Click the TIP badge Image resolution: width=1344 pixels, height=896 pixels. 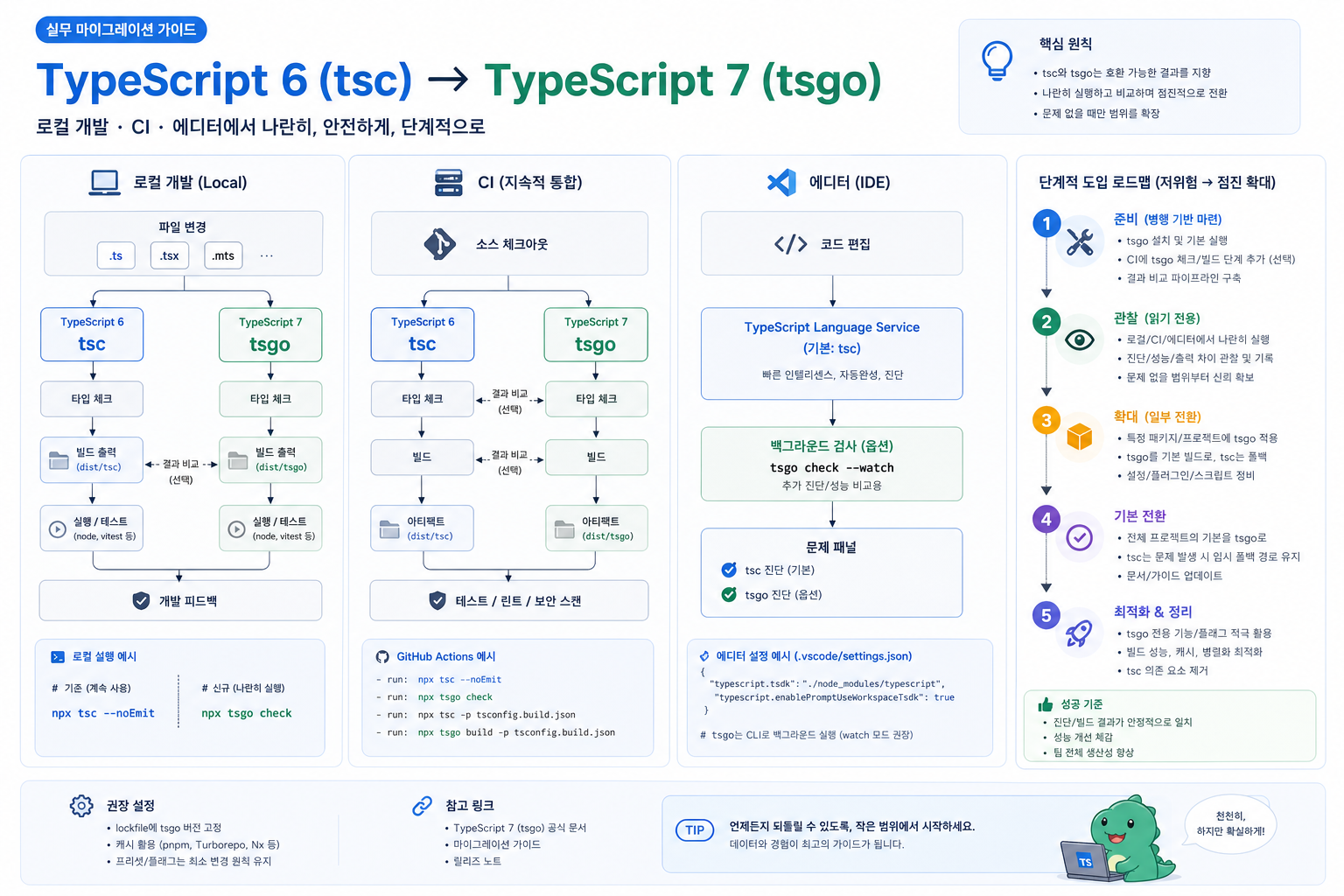point(695,830)
